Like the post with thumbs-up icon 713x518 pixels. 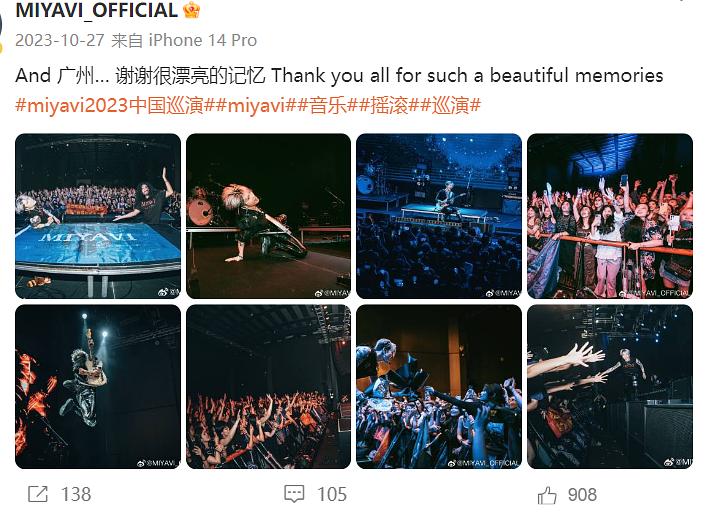[547, 494]
